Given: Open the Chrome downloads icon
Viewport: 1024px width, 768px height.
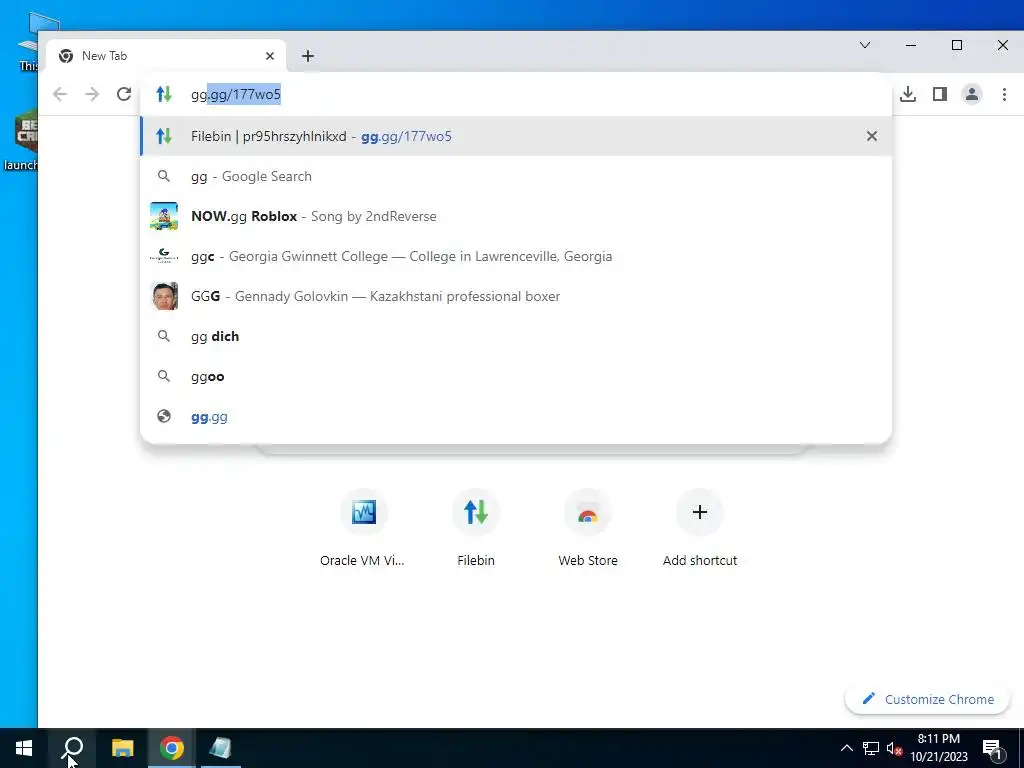Looking at the screenshot, I should (908, 94).
